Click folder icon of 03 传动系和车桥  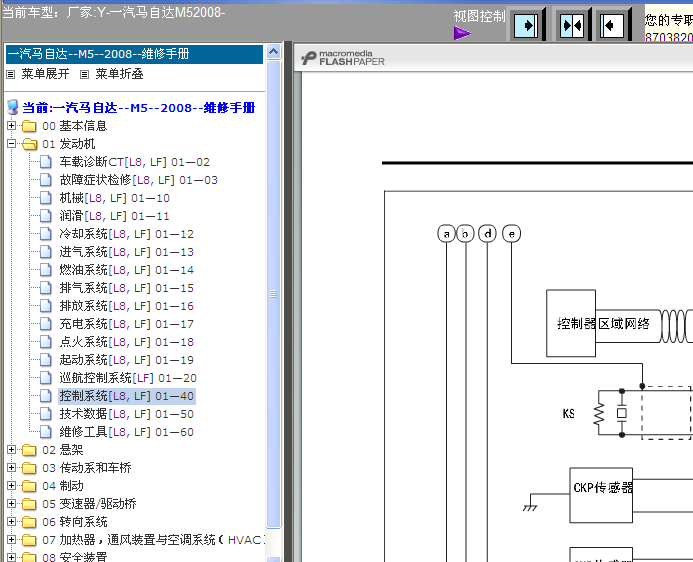tap(29, 468)
